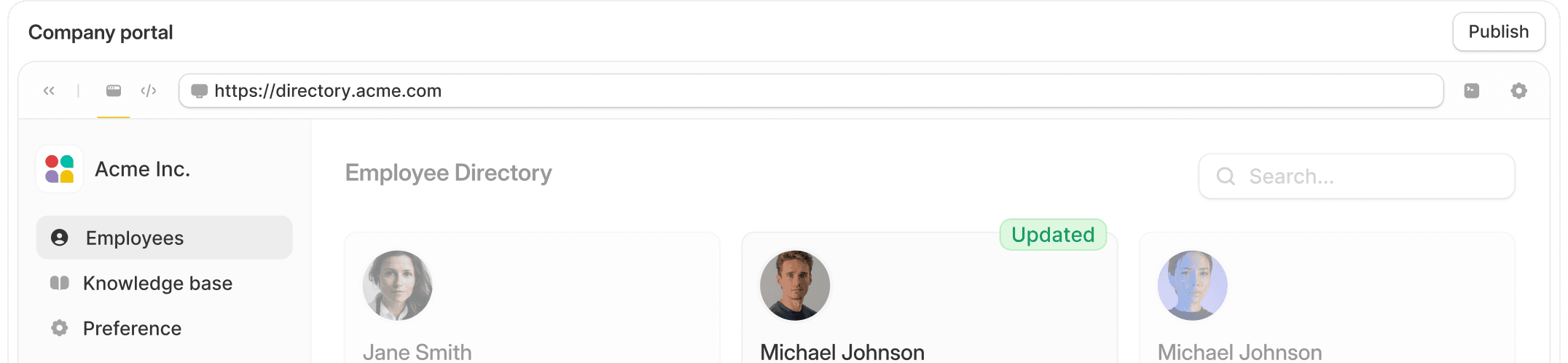Open the code view icon
1568x363 pixels.
[x=149, y=90]
